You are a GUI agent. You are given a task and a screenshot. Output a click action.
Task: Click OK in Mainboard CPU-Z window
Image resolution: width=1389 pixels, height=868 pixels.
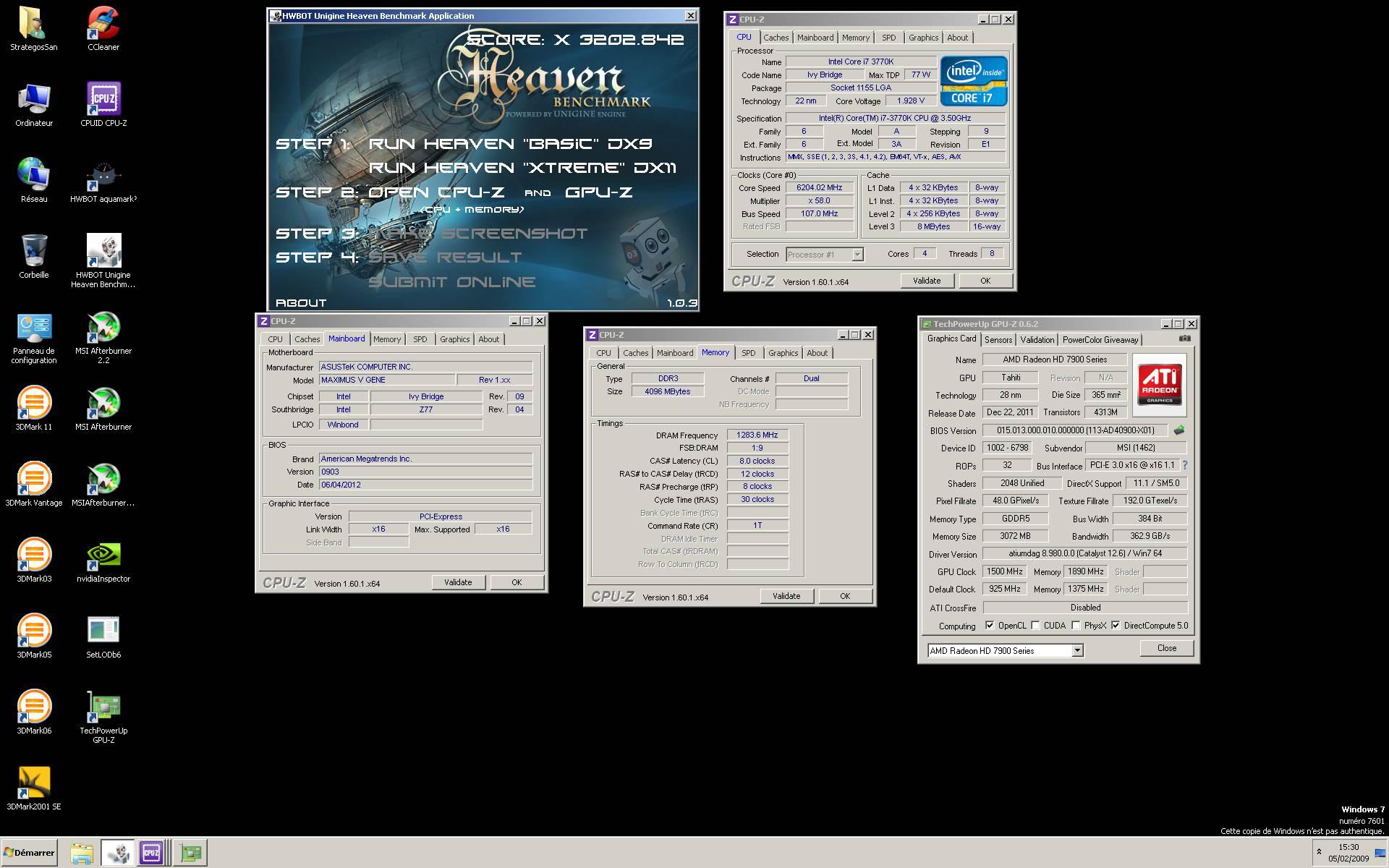[x=517, y=582]
